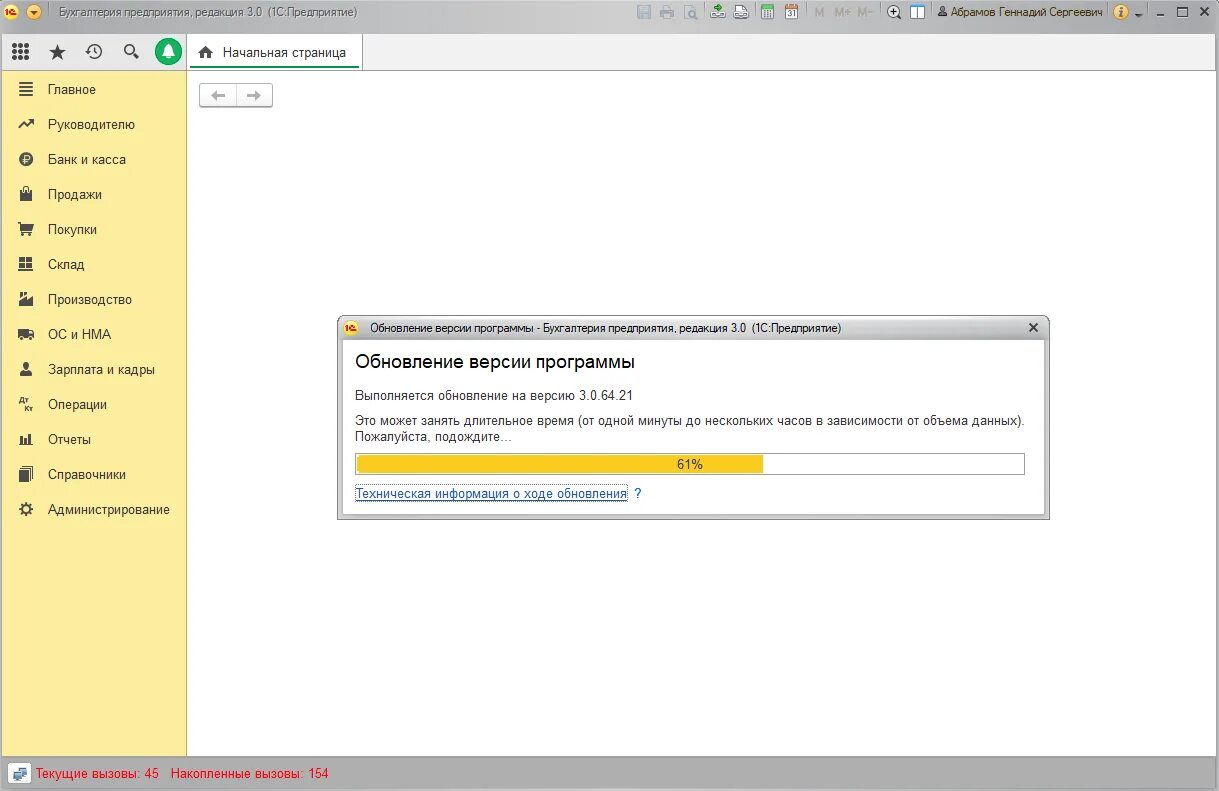The height and width of the screenshot is (791, 1219).
Task: Open the Банк и касса section
Action: [94, 159]
